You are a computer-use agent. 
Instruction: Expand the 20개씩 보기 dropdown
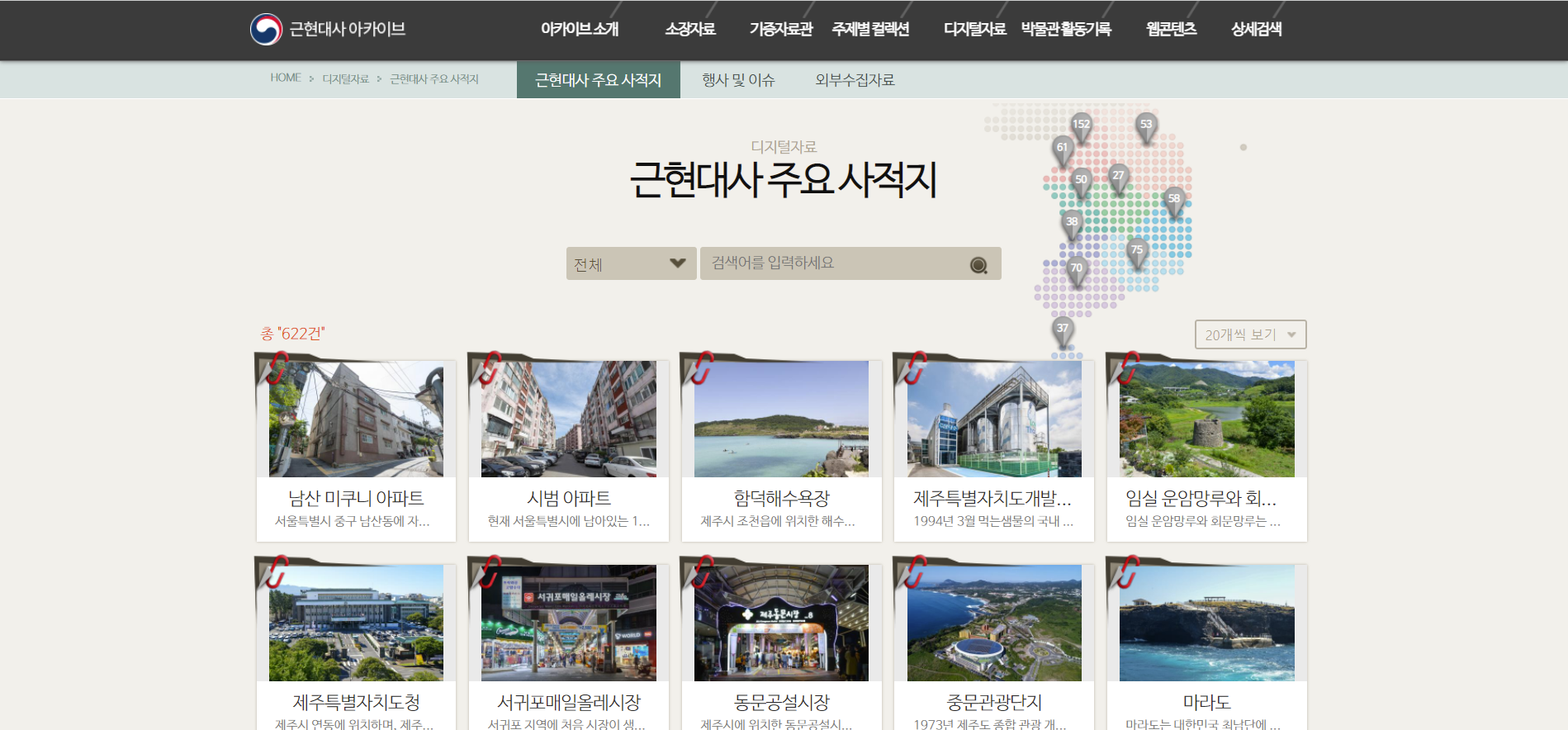click(x=1250, y=334)
